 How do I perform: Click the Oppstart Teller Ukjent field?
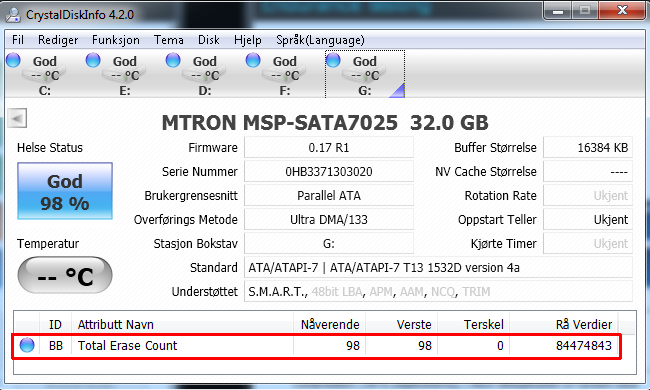pos(588,220)
